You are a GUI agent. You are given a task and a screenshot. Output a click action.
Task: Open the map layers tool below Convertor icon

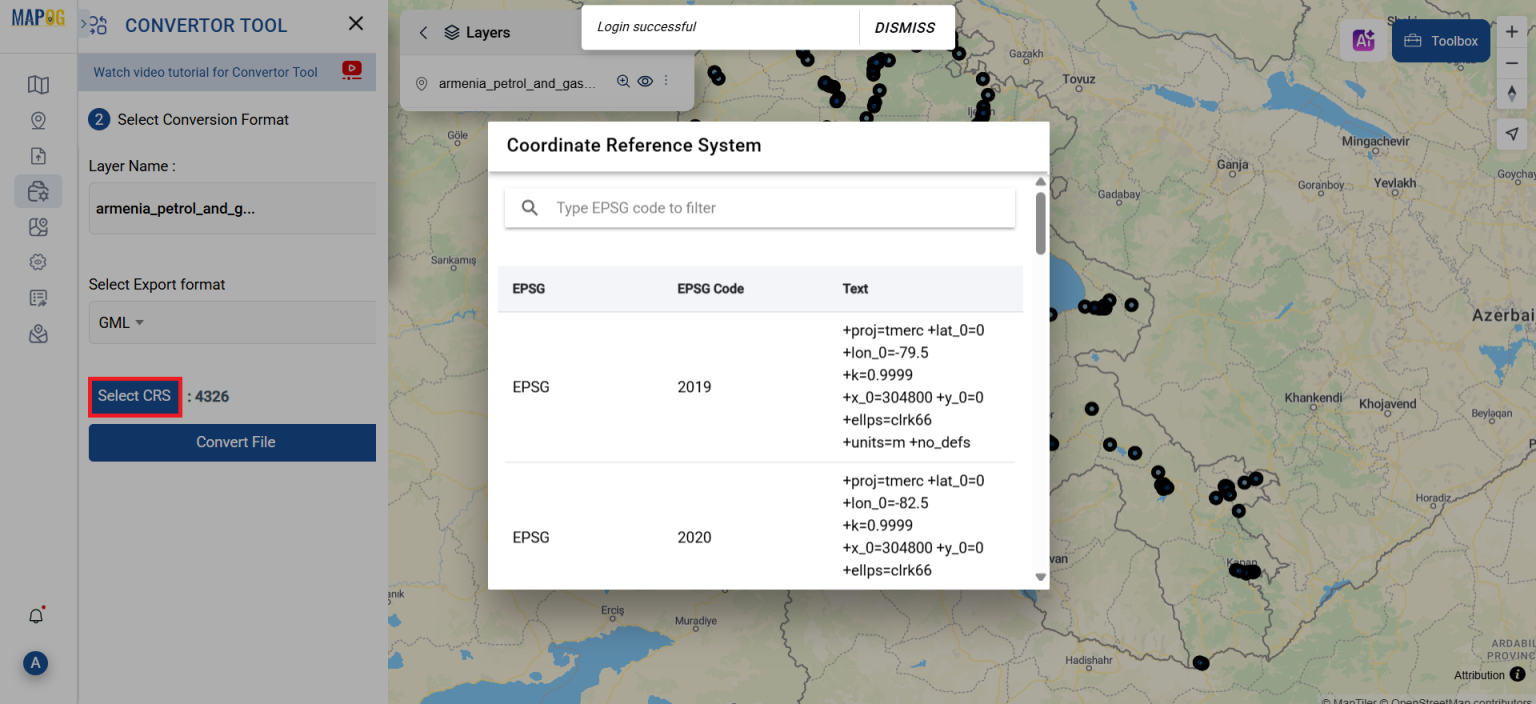click(38, 227)
